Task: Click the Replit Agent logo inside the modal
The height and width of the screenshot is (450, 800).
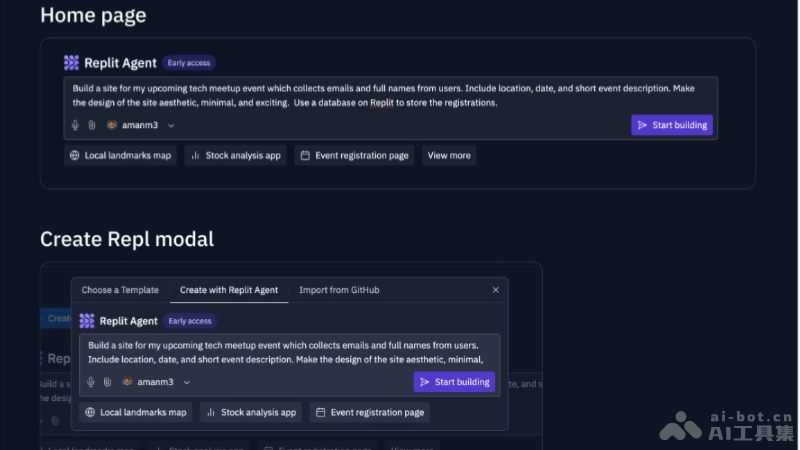Action: click(87, 321)
